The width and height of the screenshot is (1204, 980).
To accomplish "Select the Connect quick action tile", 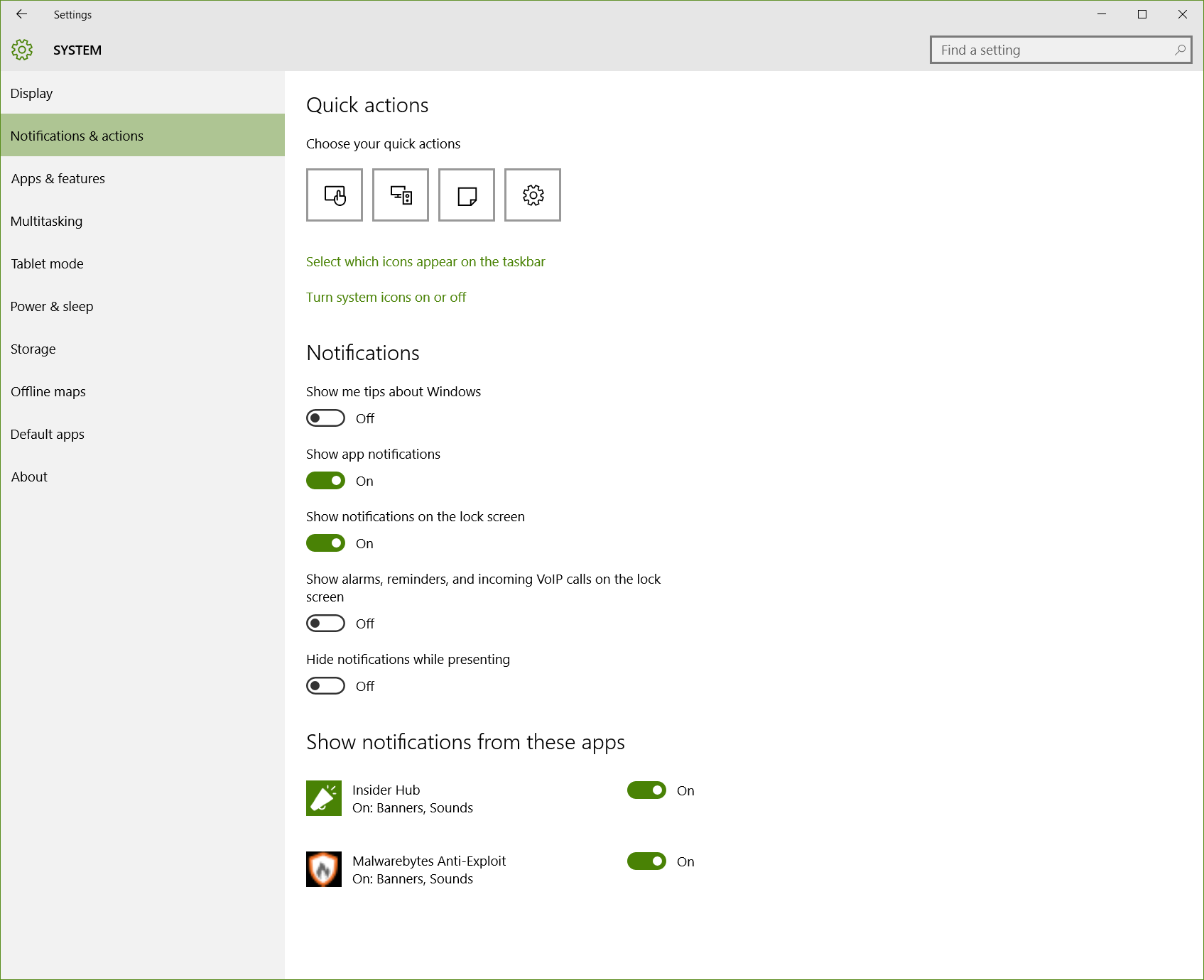I will 401,195.
